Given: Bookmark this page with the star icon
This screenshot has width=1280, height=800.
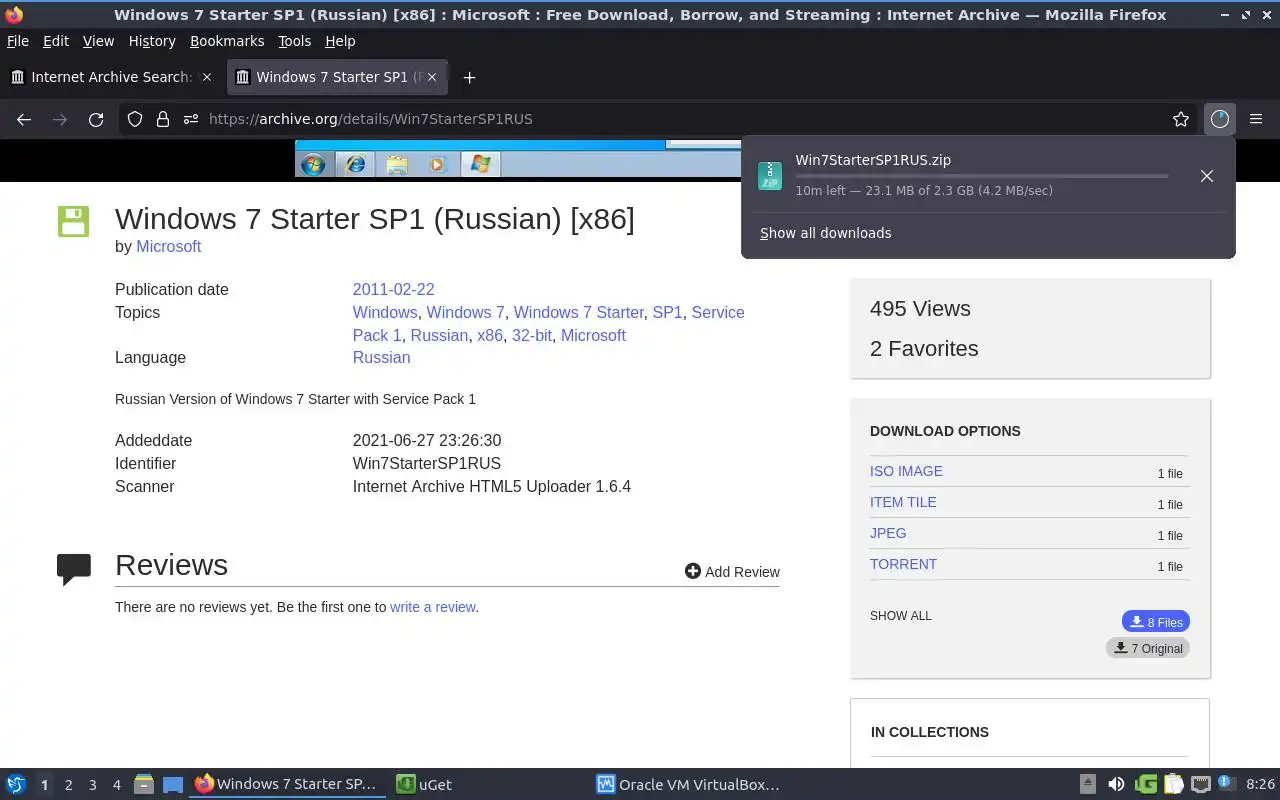Looking at the screenshot, I should 1181,119.
